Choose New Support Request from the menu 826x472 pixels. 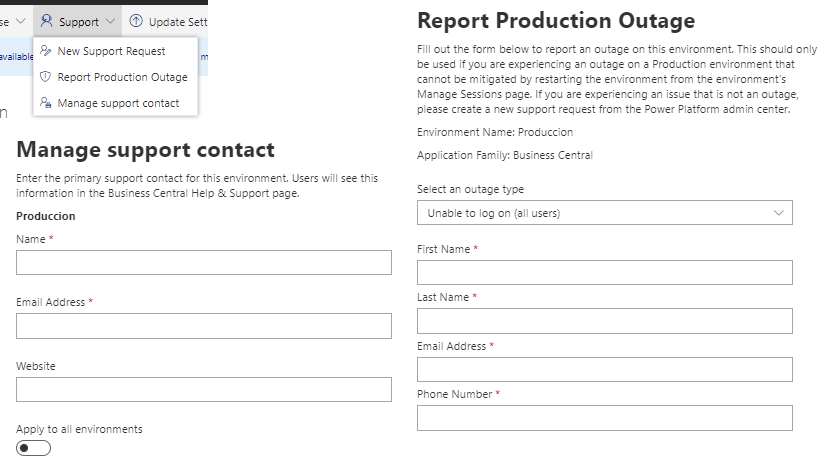pyautogui.click(x=111, y=51)
